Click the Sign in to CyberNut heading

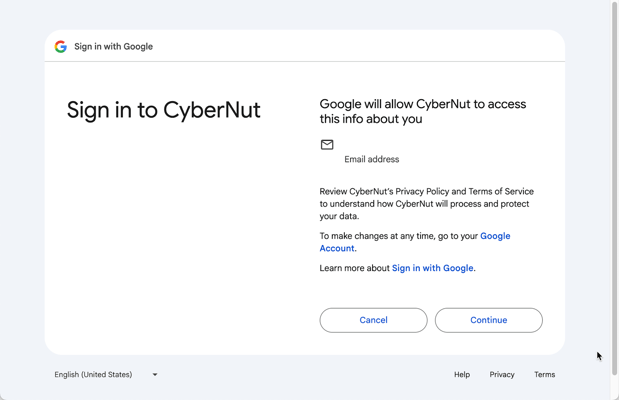tap(163, 110)
